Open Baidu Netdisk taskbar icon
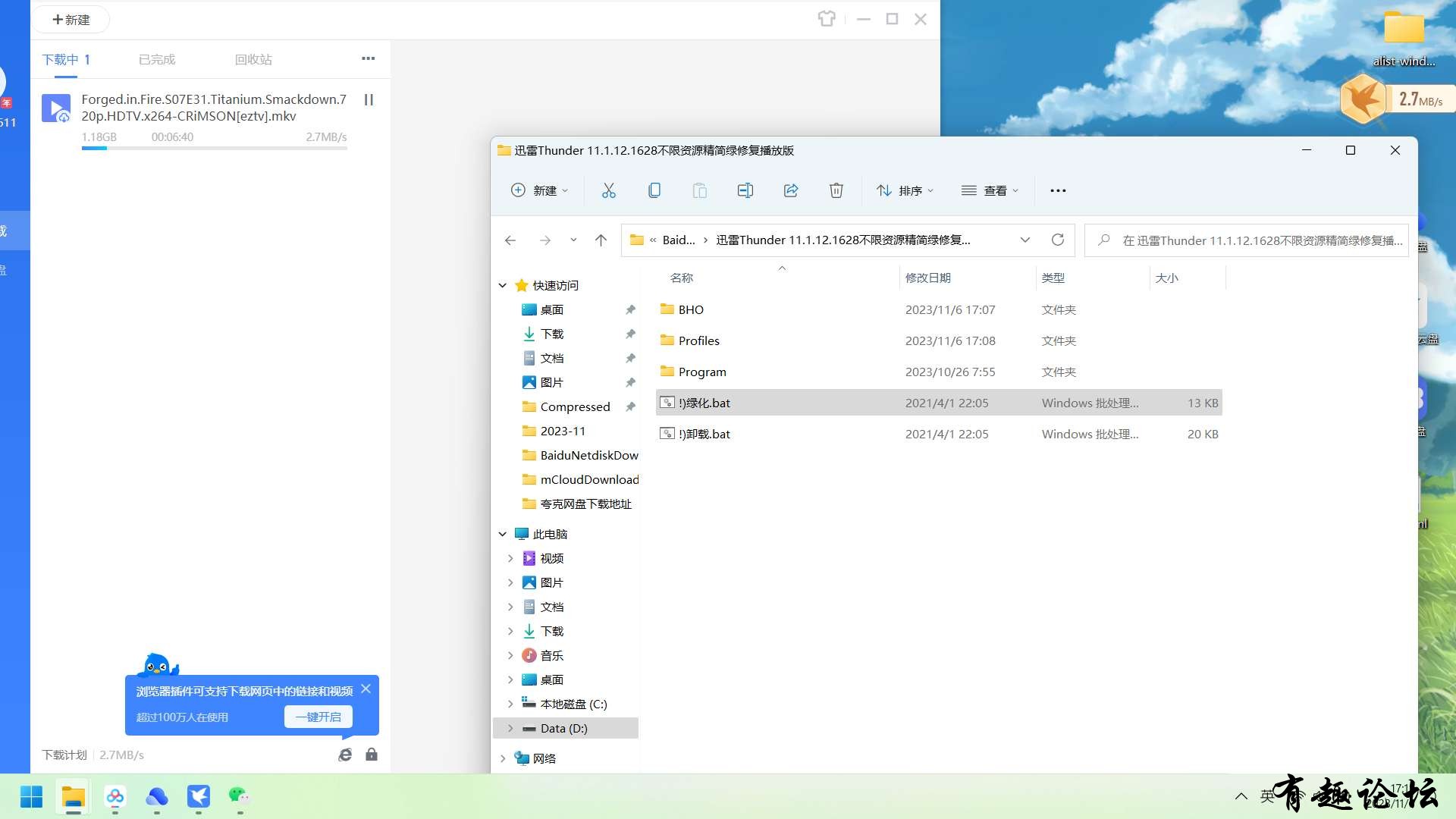This screenshot has height=819, width=1456. coord(115,797)
